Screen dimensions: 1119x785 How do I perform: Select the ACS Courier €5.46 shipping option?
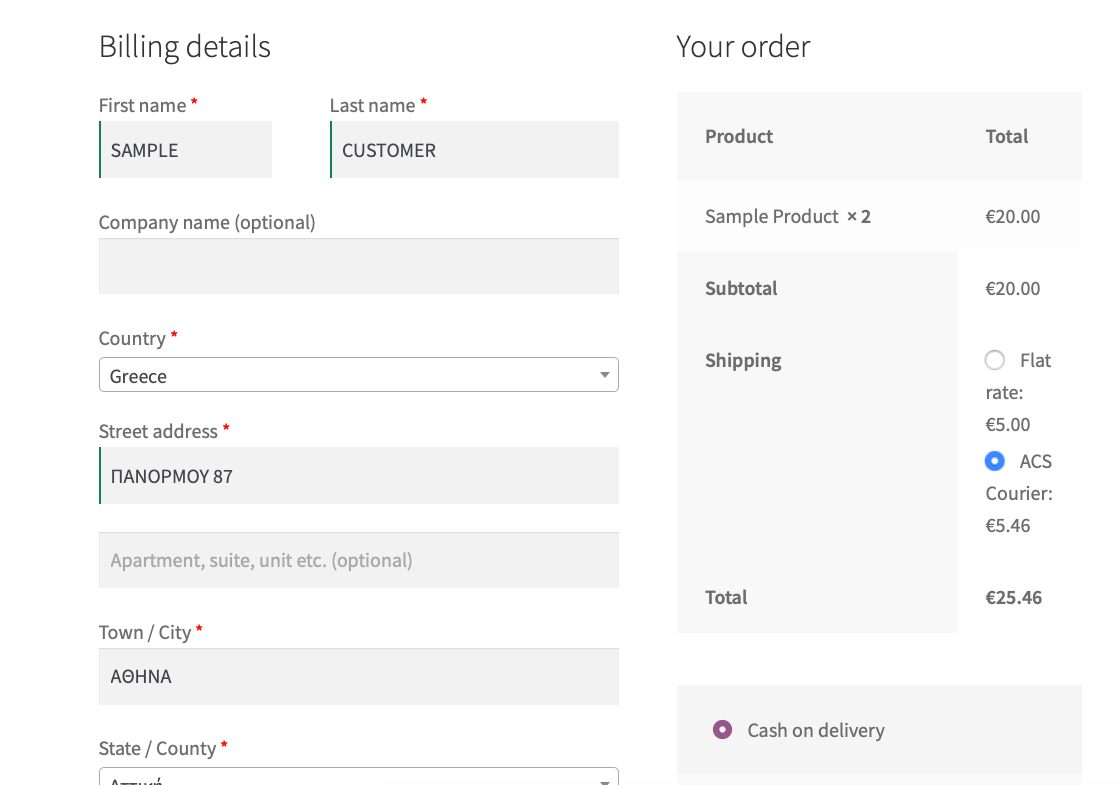pos(995,461)
